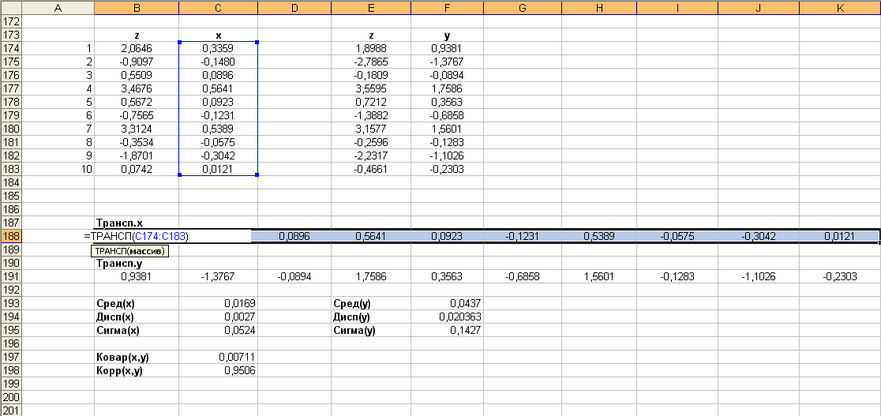Click cell with value 0,1427
The image size is (881, 416).
click(x=447, y=331)
